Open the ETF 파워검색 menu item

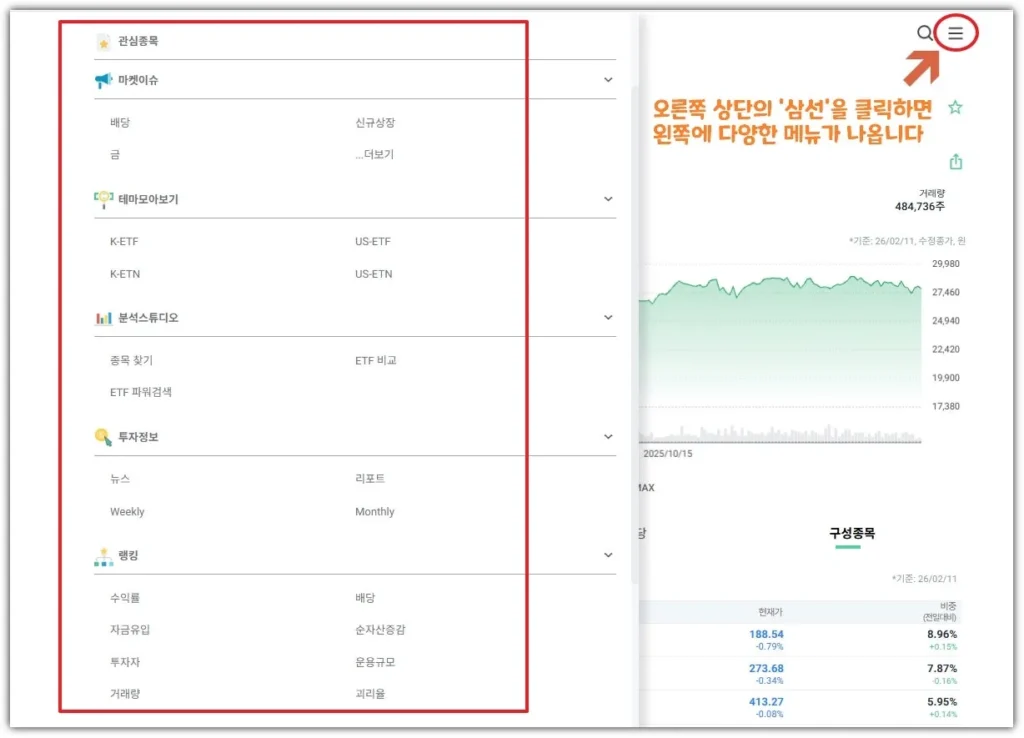point(140,392)
